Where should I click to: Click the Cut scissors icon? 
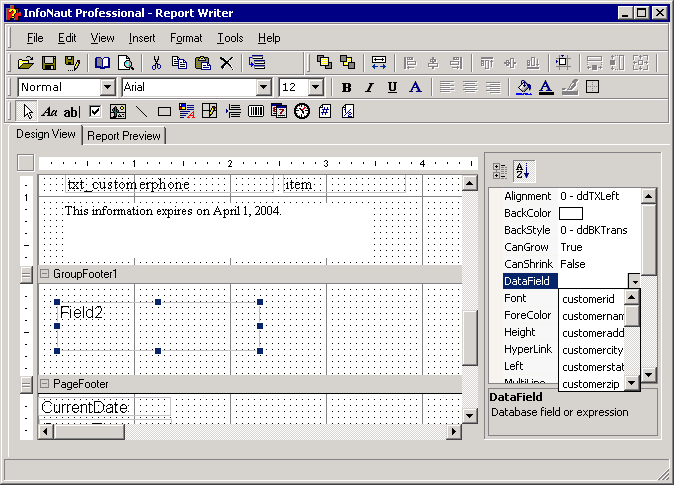coord(157,62)
